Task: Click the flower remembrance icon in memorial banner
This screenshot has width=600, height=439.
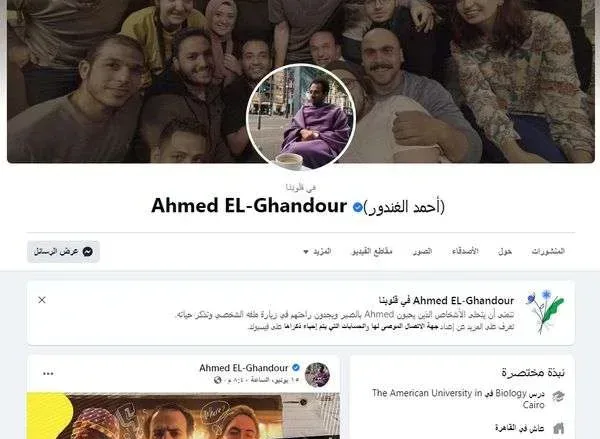Action: [x=546, y=311]
